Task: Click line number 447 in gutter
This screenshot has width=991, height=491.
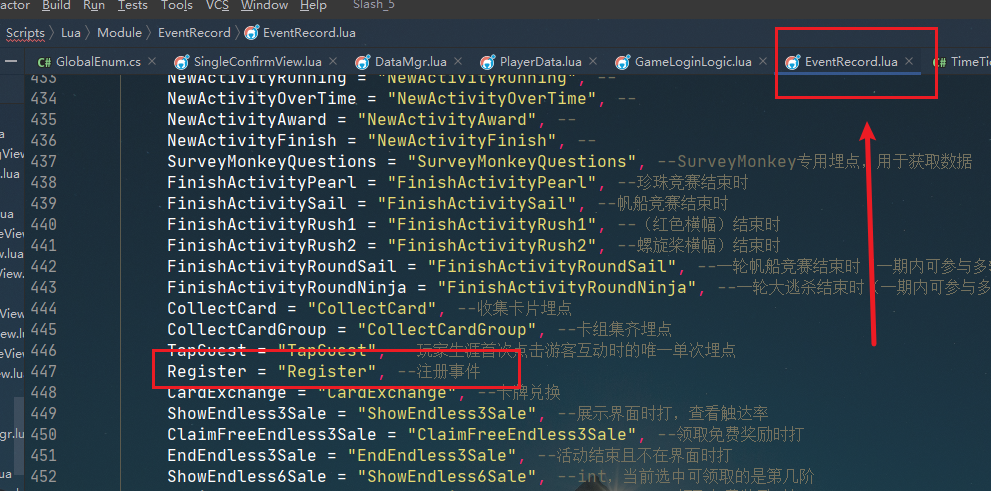Action: (x=44, y=371)
